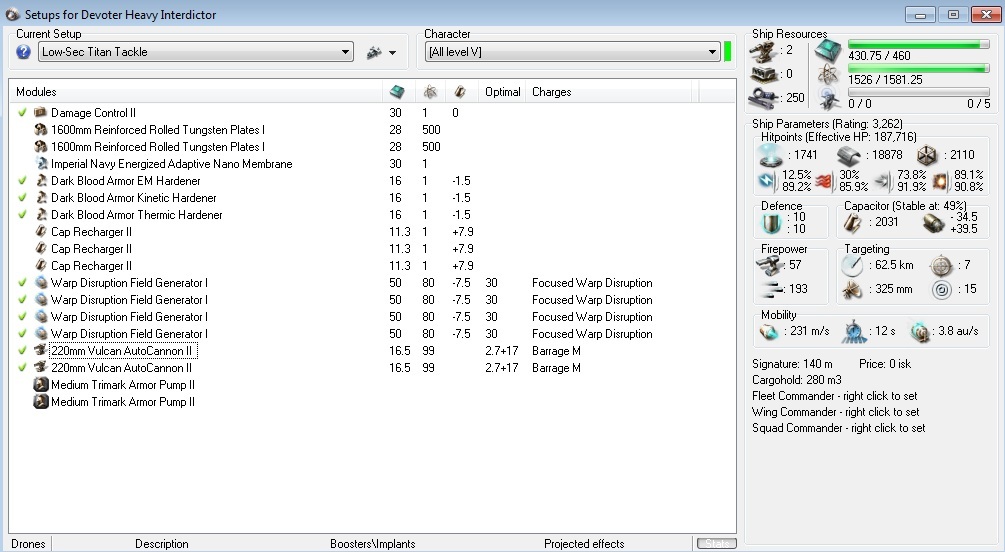
Task: Click the powergrid usage progress bar
Action: [918, 69]
